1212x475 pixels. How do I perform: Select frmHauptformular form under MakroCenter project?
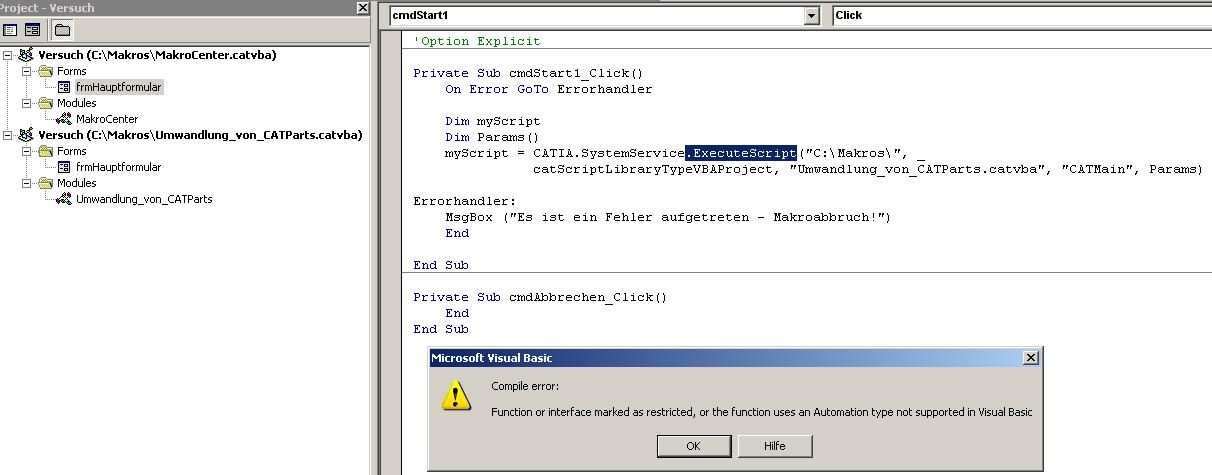click(x=118, y=87)
